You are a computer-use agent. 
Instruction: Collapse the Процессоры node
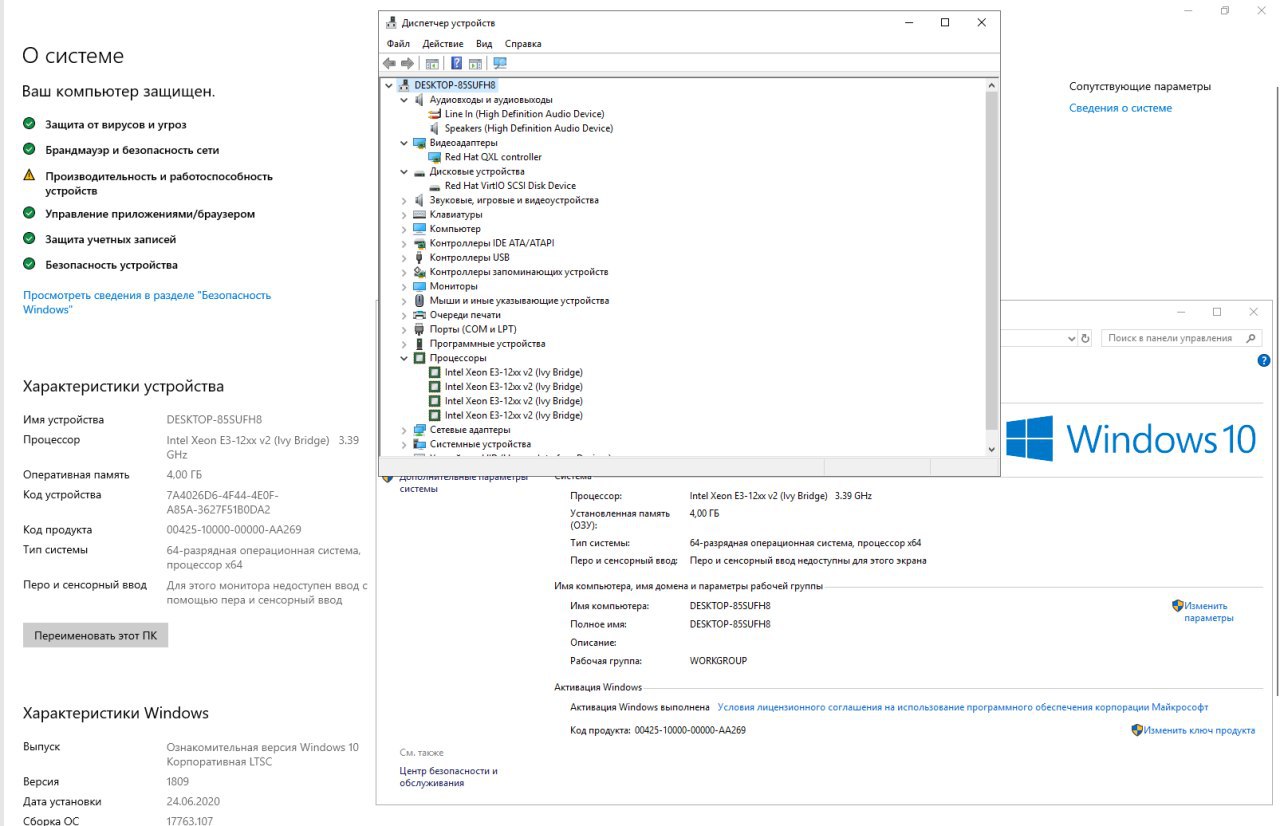tap(404, 358)
